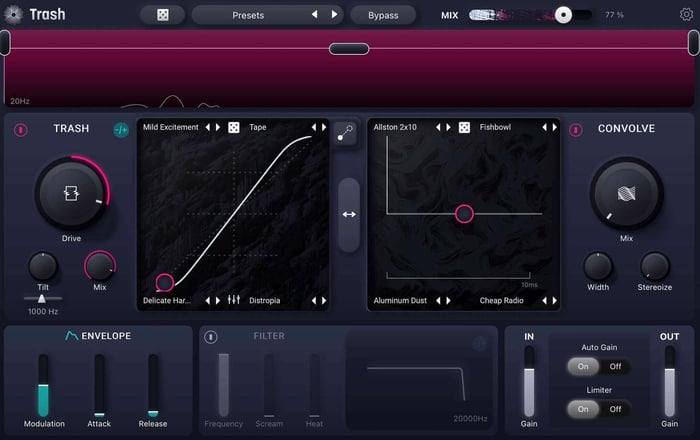
Task: Adjust the Attack slider
Action: pos(99,386)
